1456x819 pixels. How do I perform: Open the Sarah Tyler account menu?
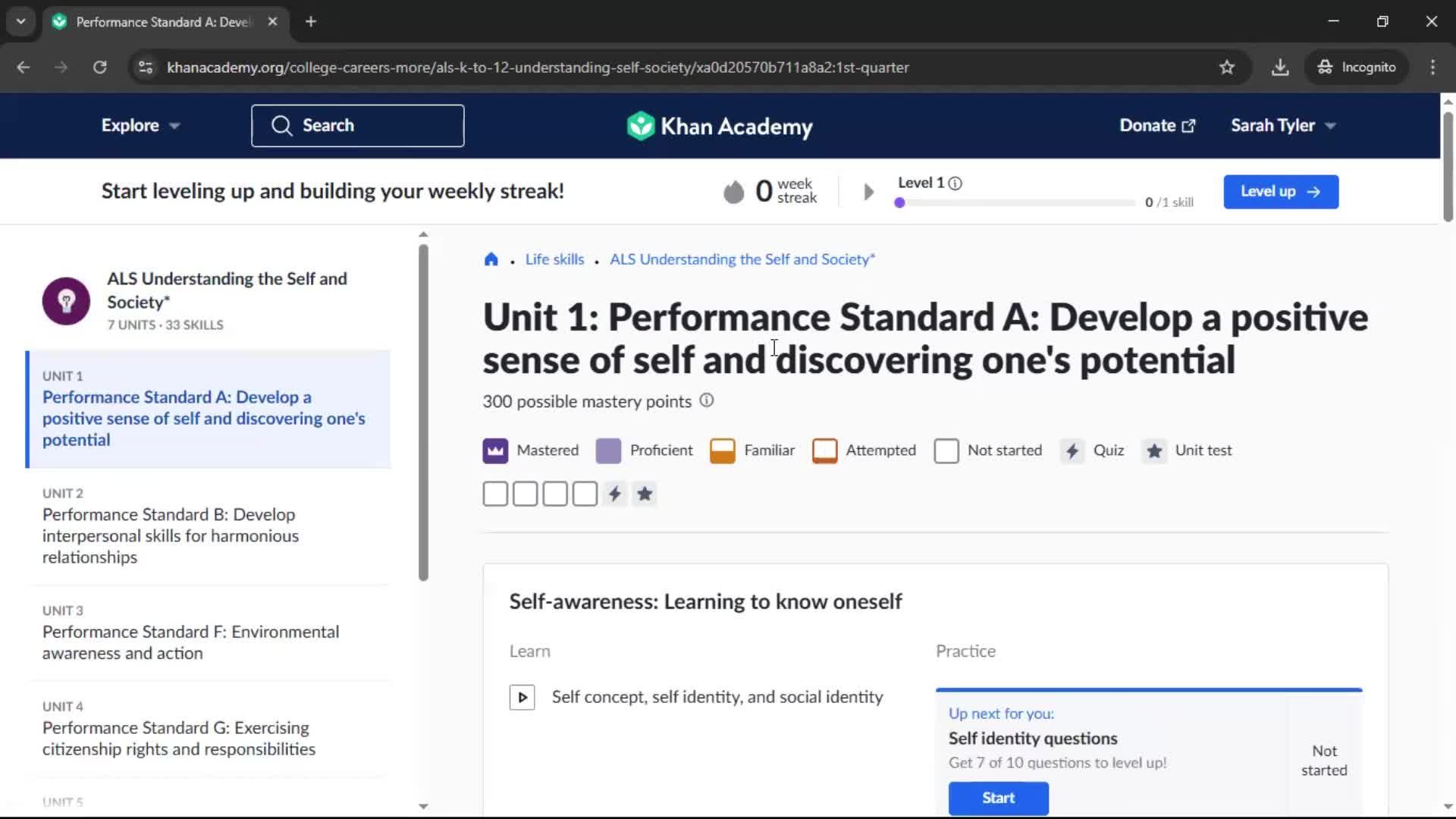coord(1283,126)
